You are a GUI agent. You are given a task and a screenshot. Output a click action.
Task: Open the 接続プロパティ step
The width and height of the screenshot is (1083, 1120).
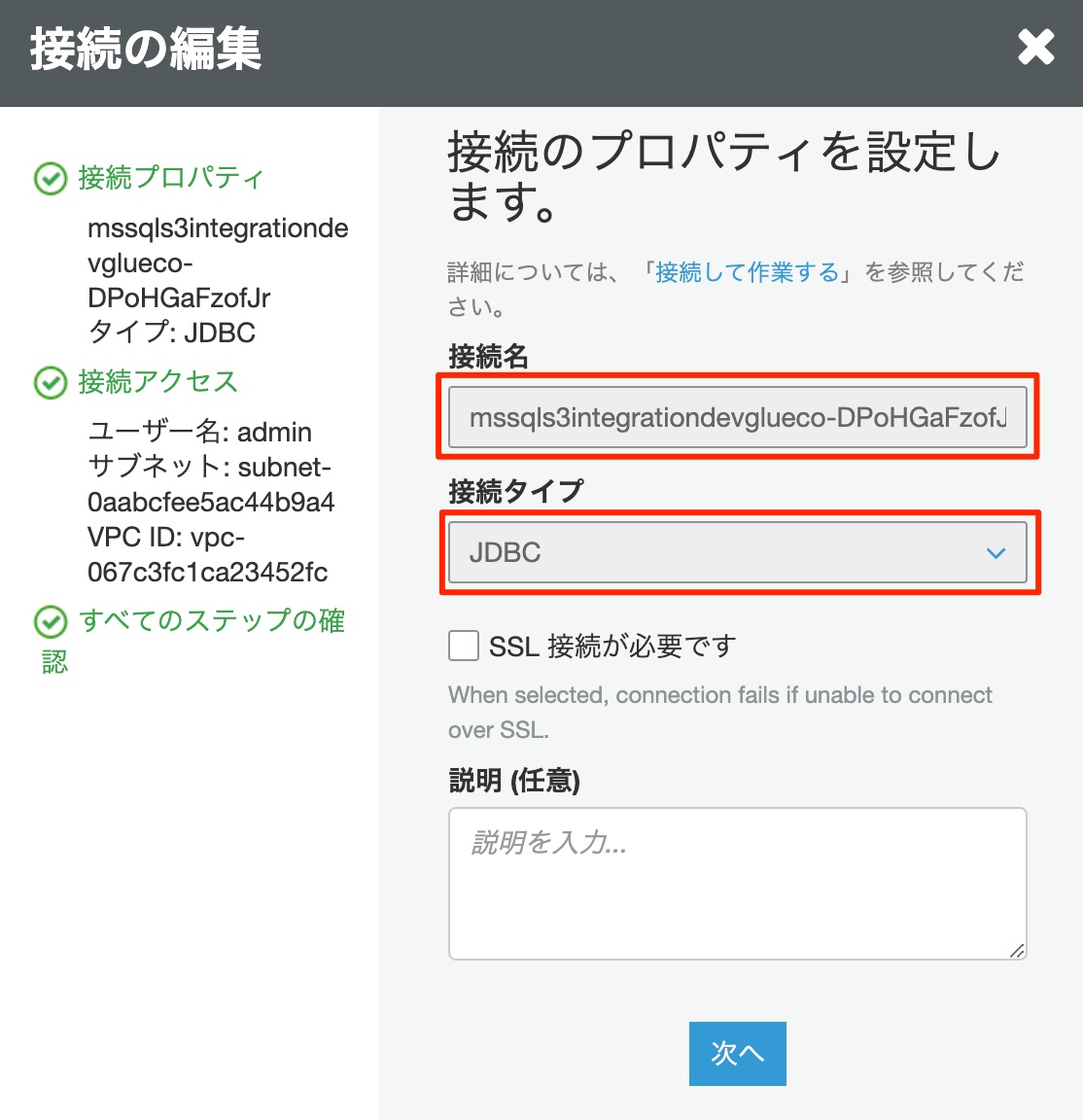(x=171, y=178)
